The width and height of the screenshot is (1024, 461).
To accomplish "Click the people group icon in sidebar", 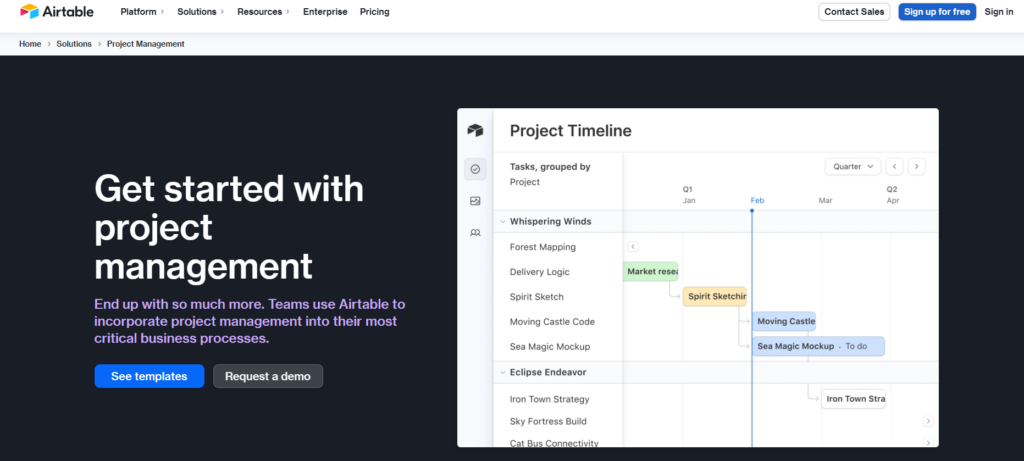I will pos(475,233).
